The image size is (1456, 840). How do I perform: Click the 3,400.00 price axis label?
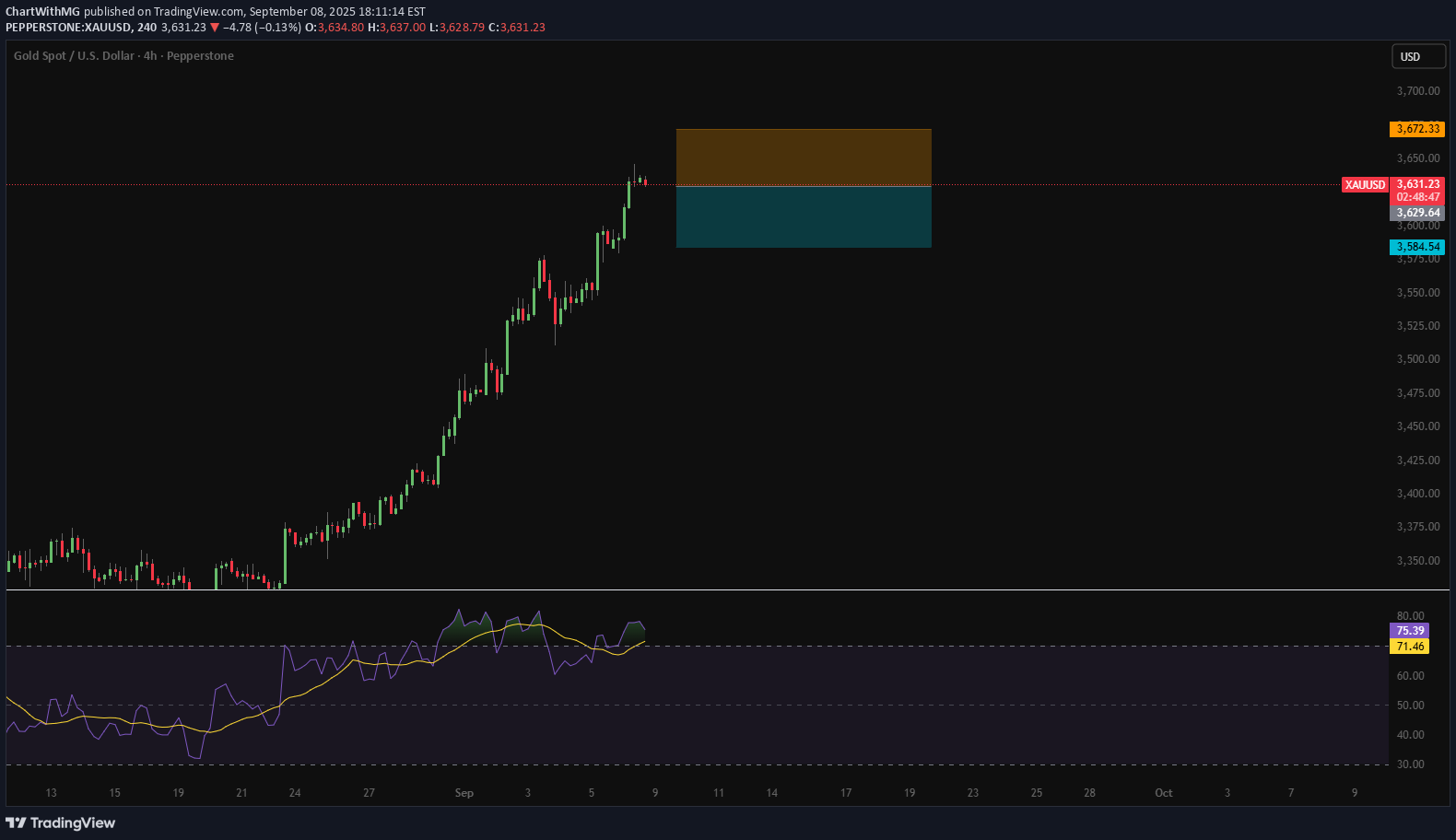pos(1418,494)
